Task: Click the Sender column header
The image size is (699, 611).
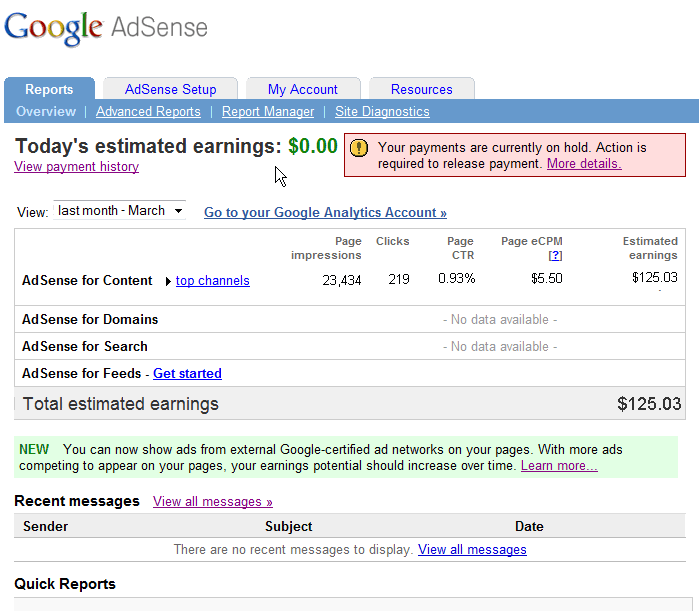Action: [45, 526]
